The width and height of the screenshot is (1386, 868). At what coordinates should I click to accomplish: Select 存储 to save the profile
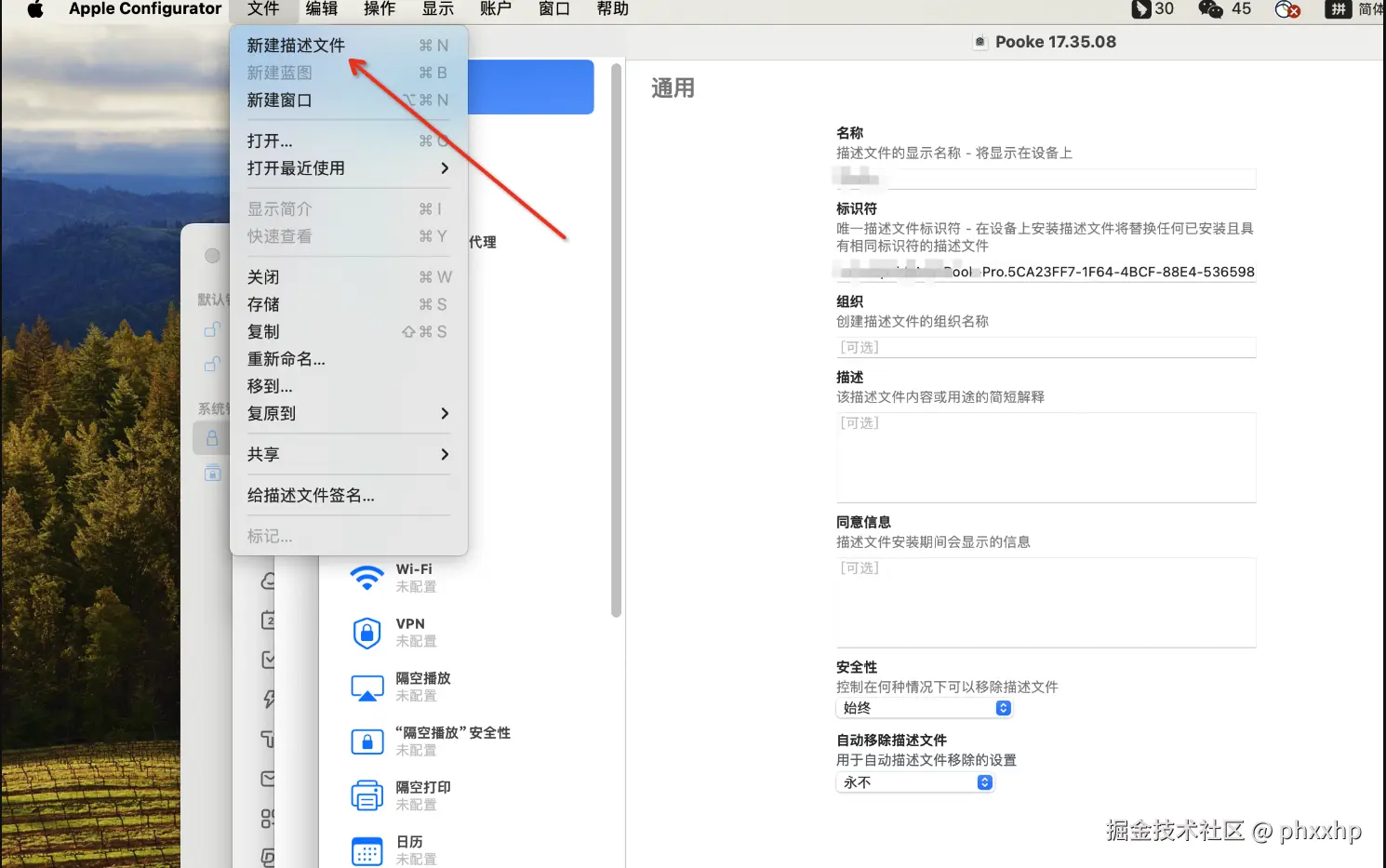(x=348, y=304)
